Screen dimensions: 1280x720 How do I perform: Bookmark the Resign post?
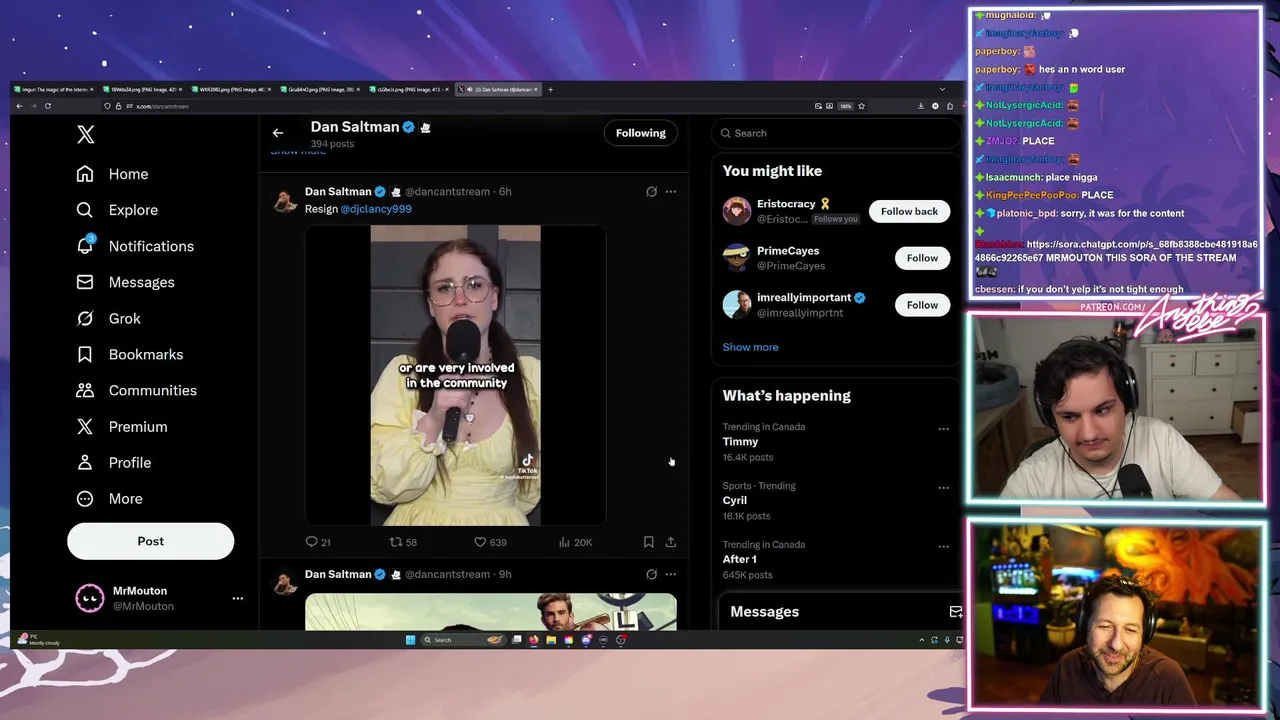(648, 542)
